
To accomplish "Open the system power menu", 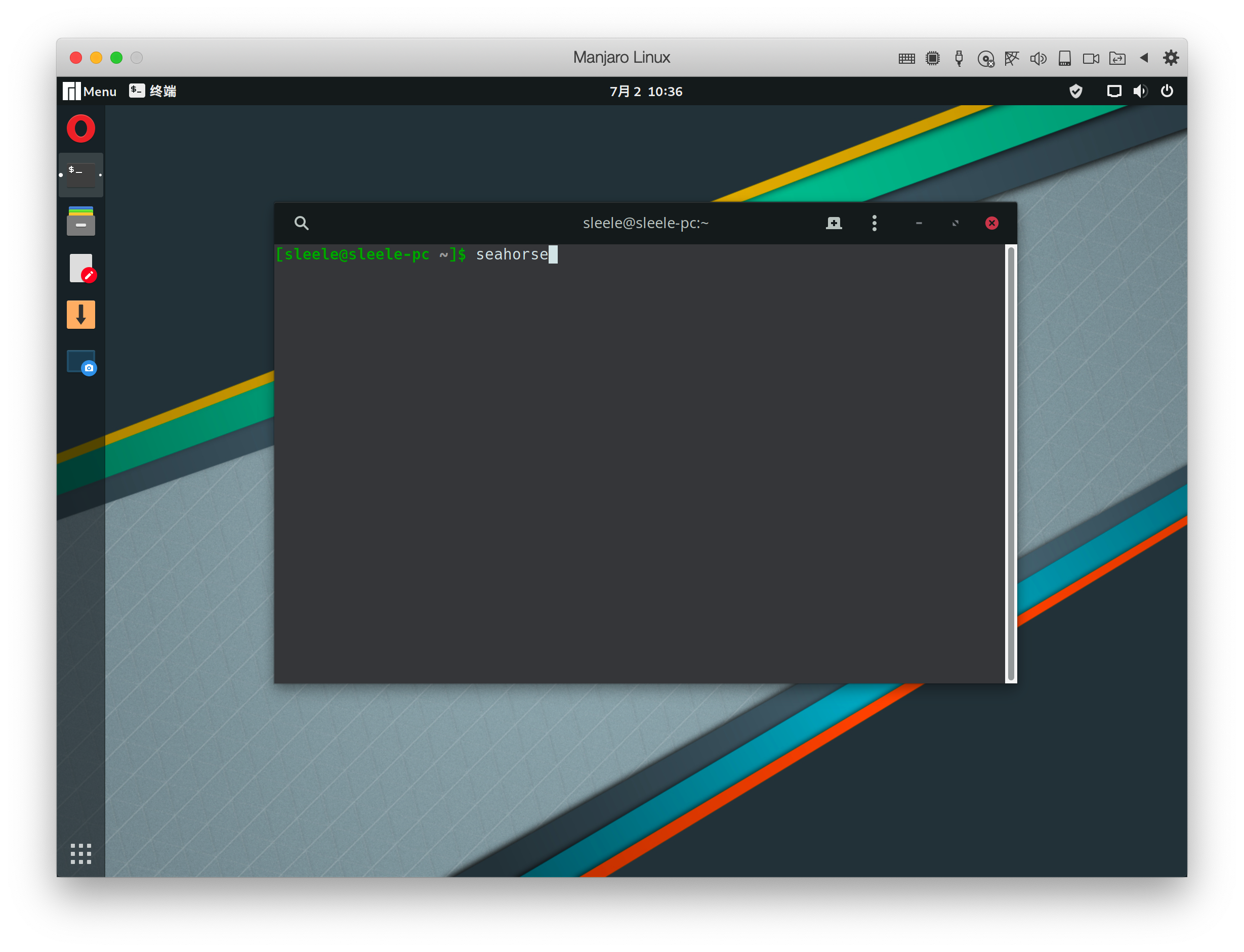I will pos(1167,91).
